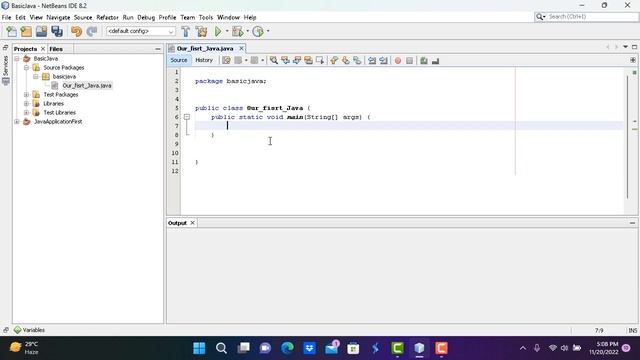Click the Undo toolbar icon

click(76, 31)
